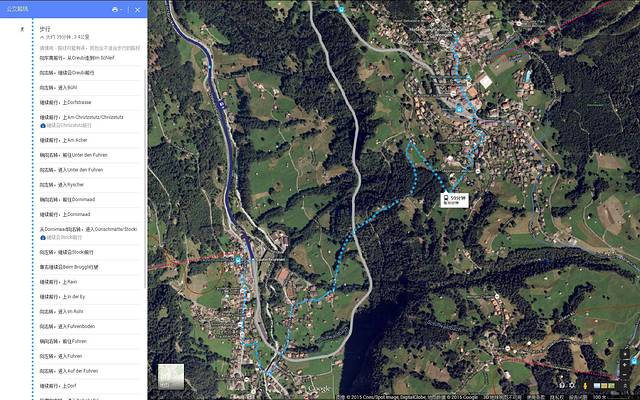Close the directions panel
This screenshot has height=400, width=640.
(137, 9)
